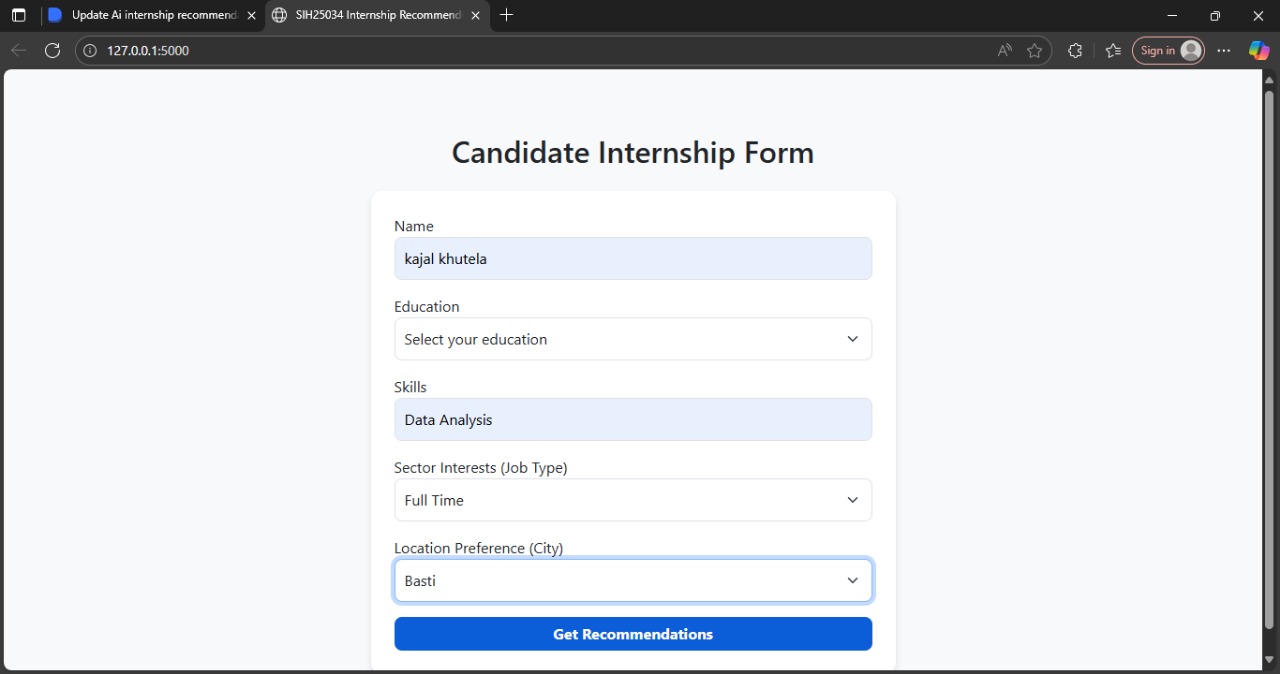Click the Read aloud icon in address bar
This screenshot has width=1280, height=674.
pyautogui.click(x=1004, y=51)
